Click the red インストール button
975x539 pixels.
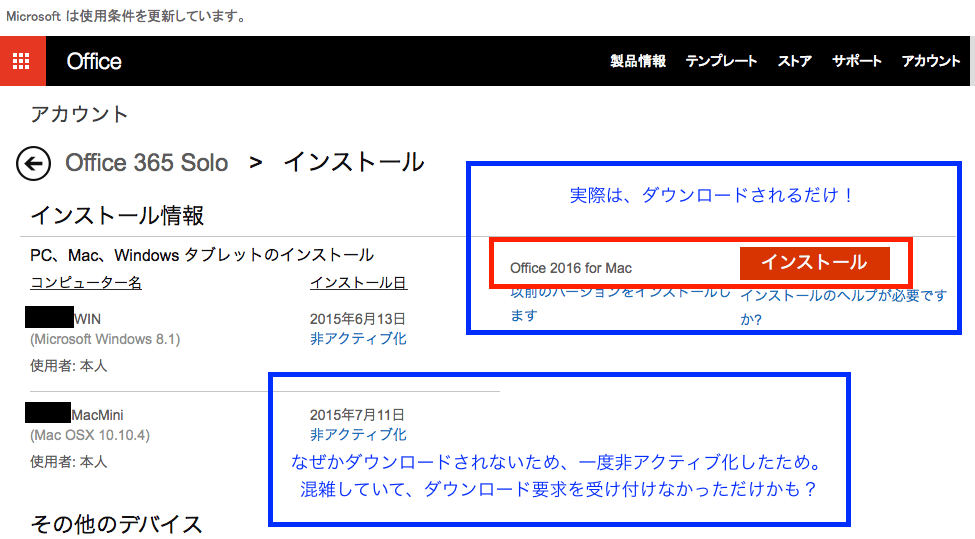pyautogui.click(x=815, y=263)
